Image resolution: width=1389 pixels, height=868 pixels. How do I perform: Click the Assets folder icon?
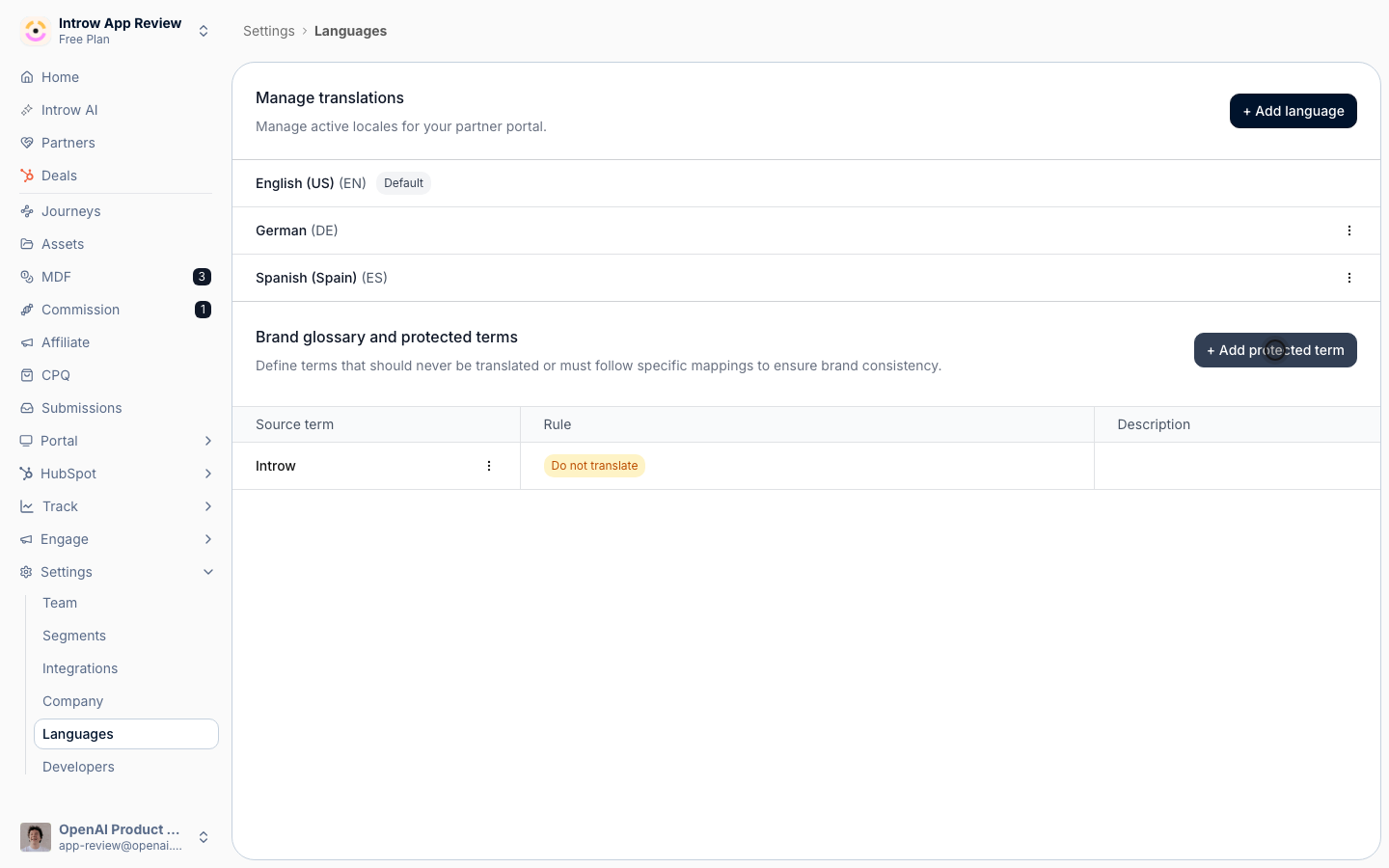click(27, 244)
